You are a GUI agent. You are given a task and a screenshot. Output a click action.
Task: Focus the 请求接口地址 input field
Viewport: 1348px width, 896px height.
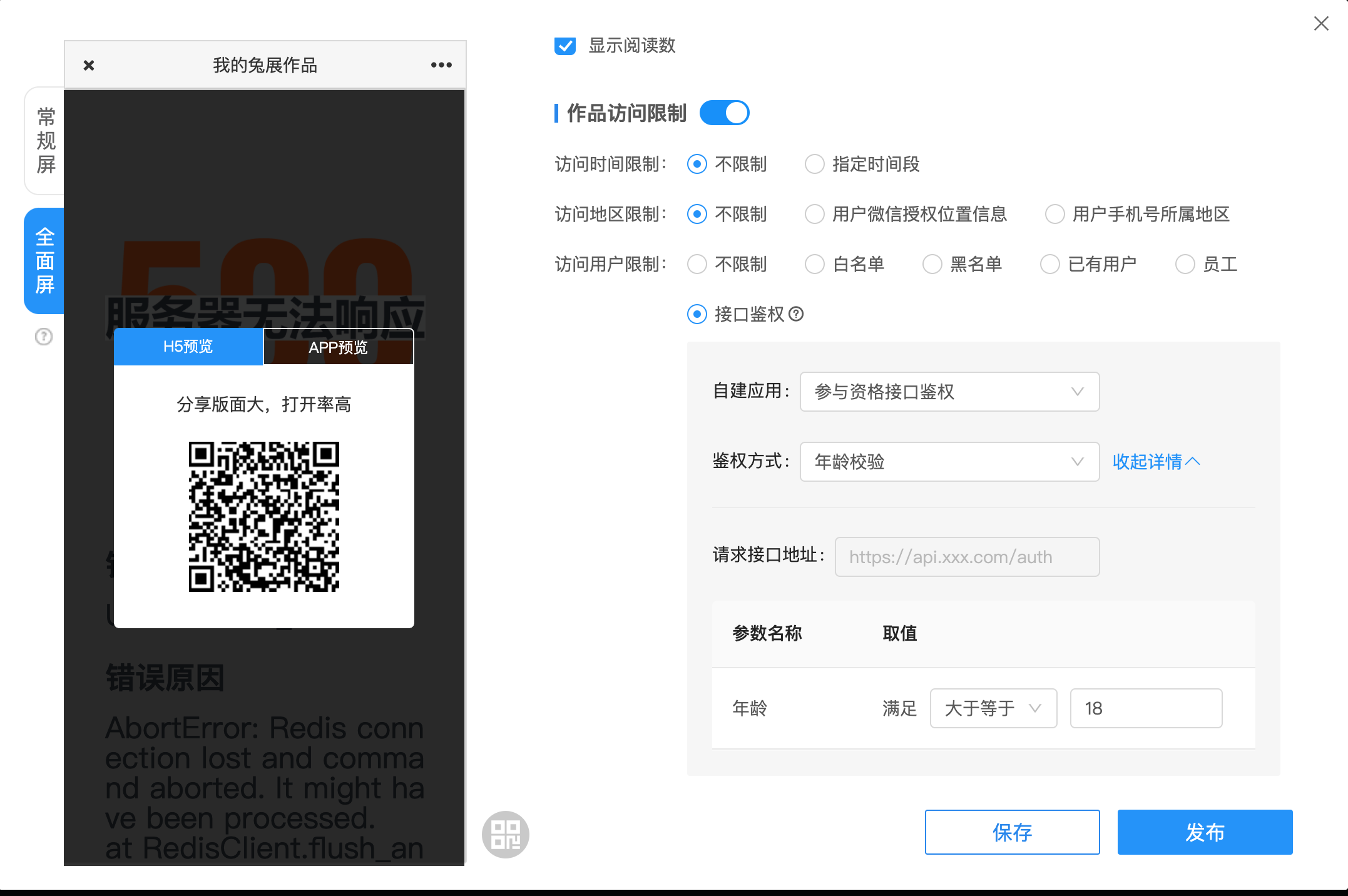(967, 557)
